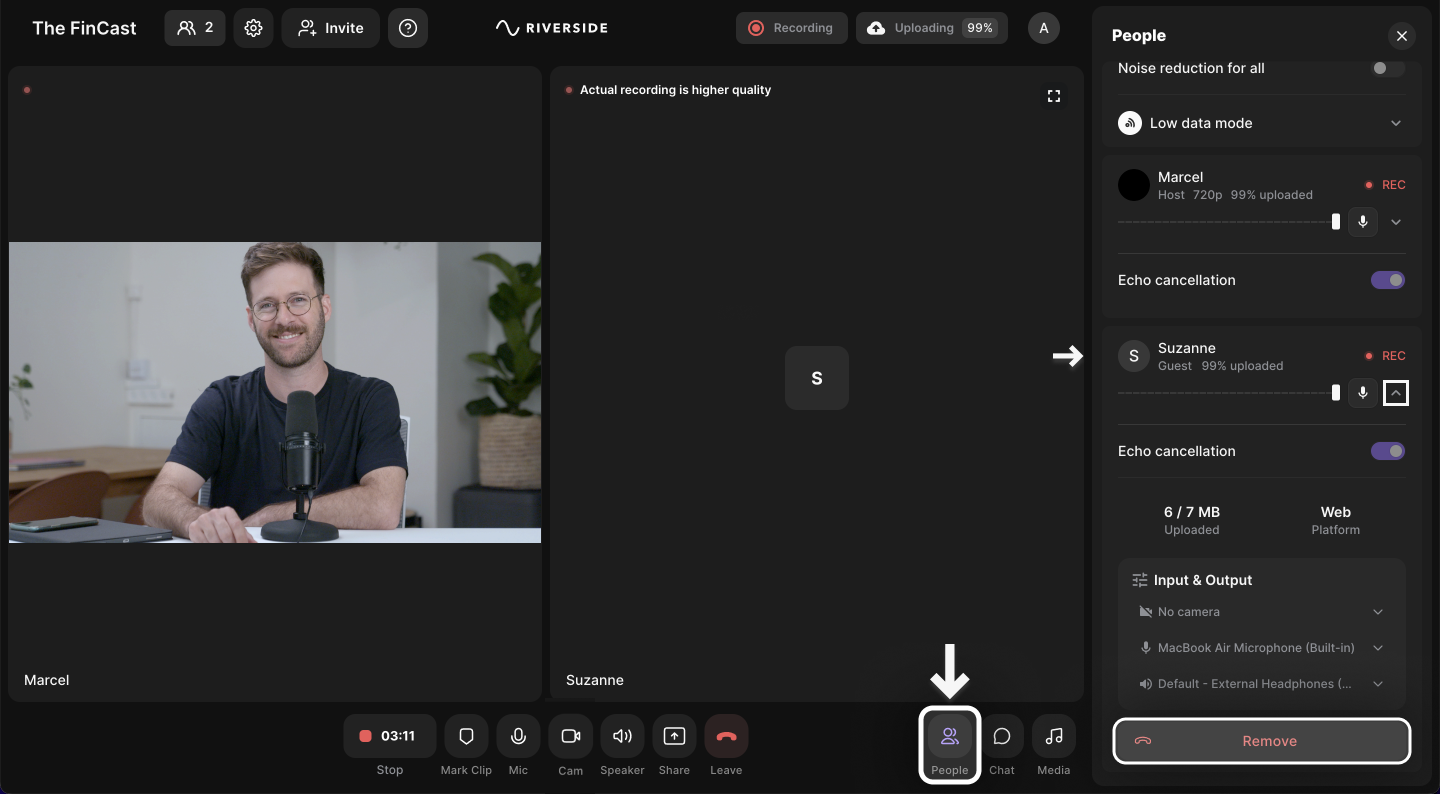Expand the Low data mode section
This screenshot has width=1440, height=794.
[1396, 123]
